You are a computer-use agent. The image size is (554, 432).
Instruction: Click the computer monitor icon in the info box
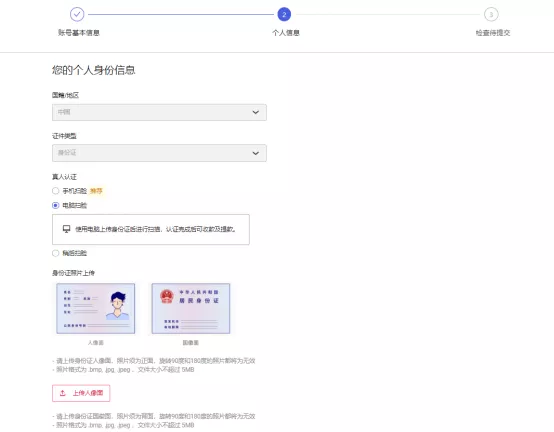[66, 229]
